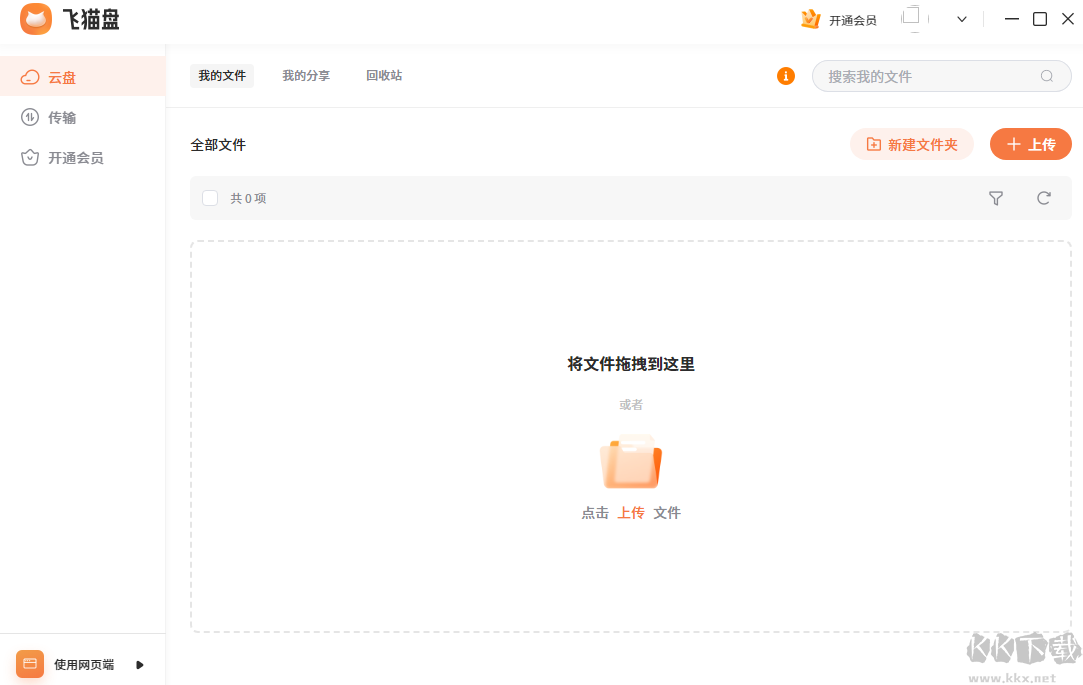Maximize the 飞猫盘 window
This screenshot has width=1083, height=685.
tap(1039, 19)
